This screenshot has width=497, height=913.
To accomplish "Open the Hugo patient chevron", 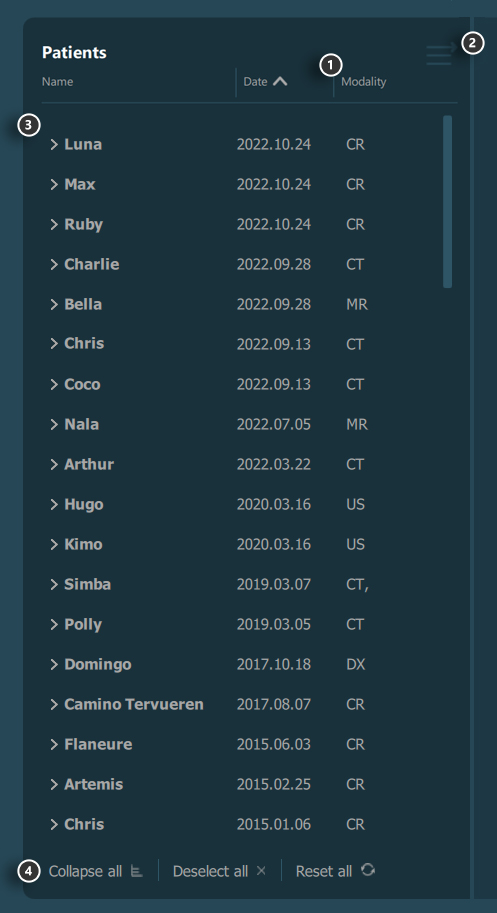I will (x=54, y=504).
